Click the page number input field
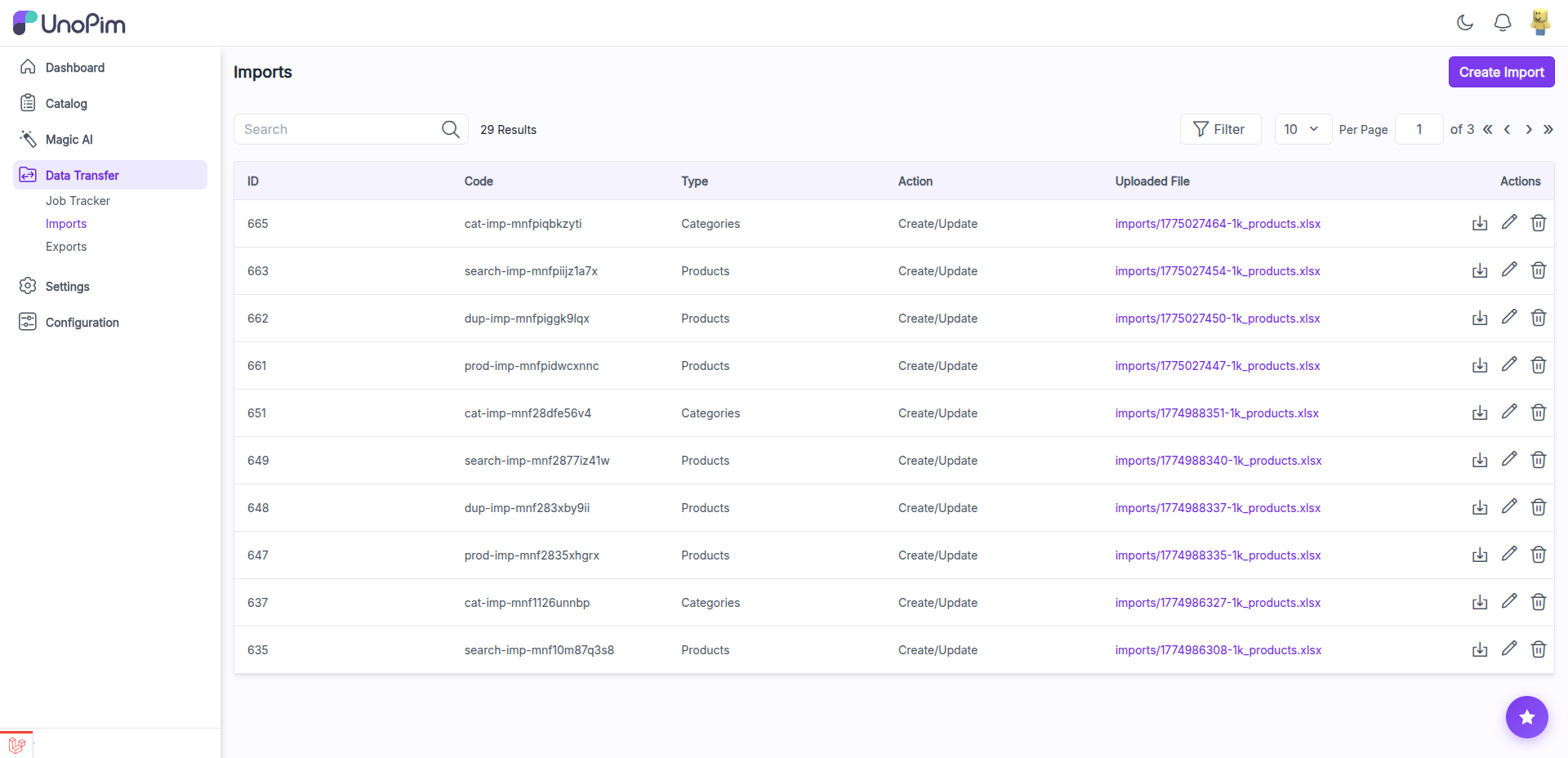The image size is (1568, 758). [1419, 129]
